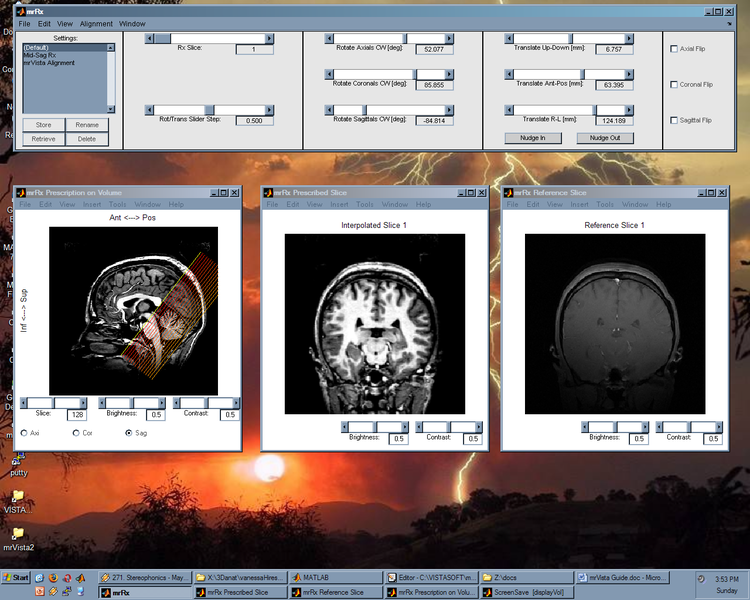Click the Retrieve settings button
Viewport: 750px width, 600px height.
43,139
